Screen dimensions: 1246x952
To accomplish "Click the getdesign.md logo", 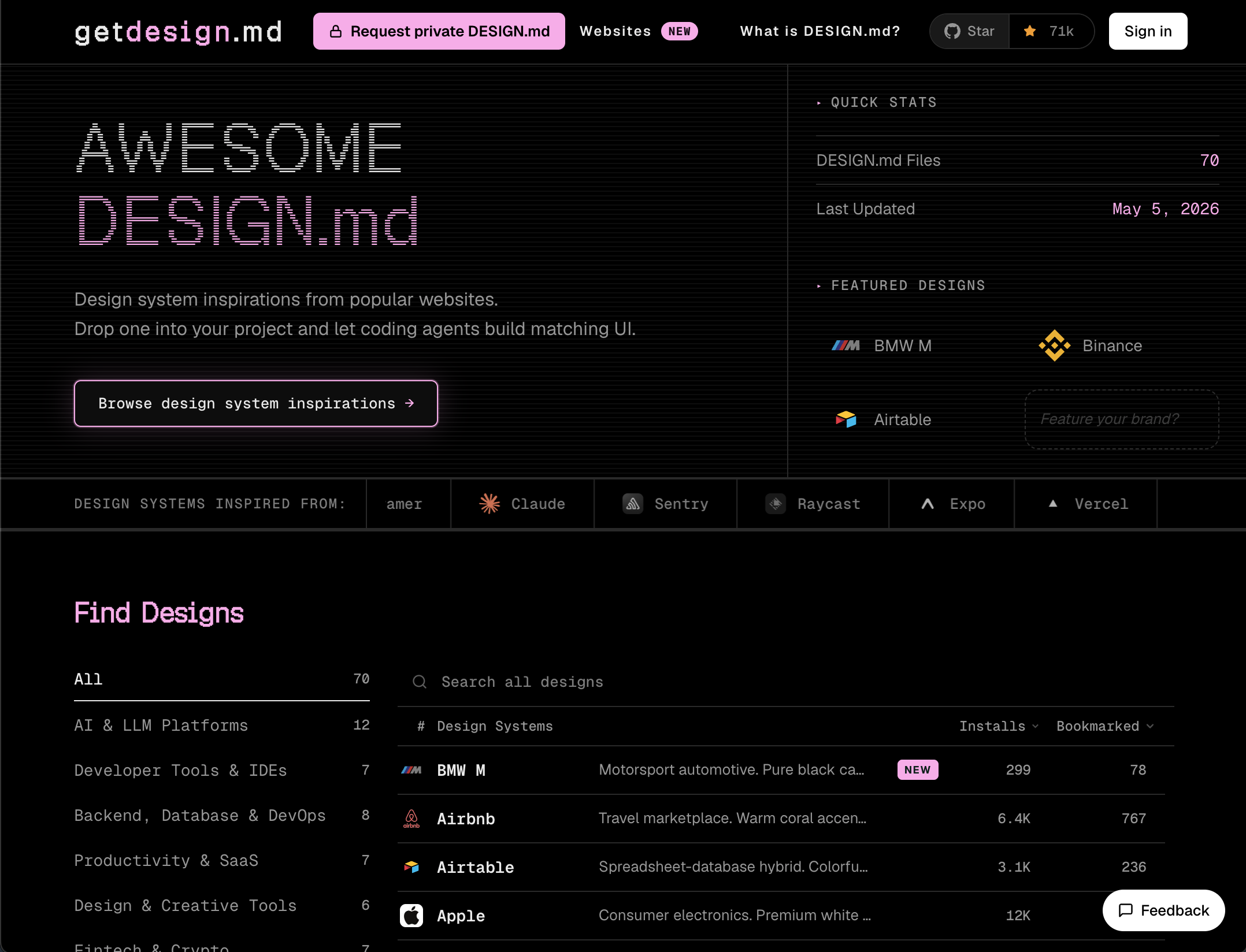I will [178, 32].
